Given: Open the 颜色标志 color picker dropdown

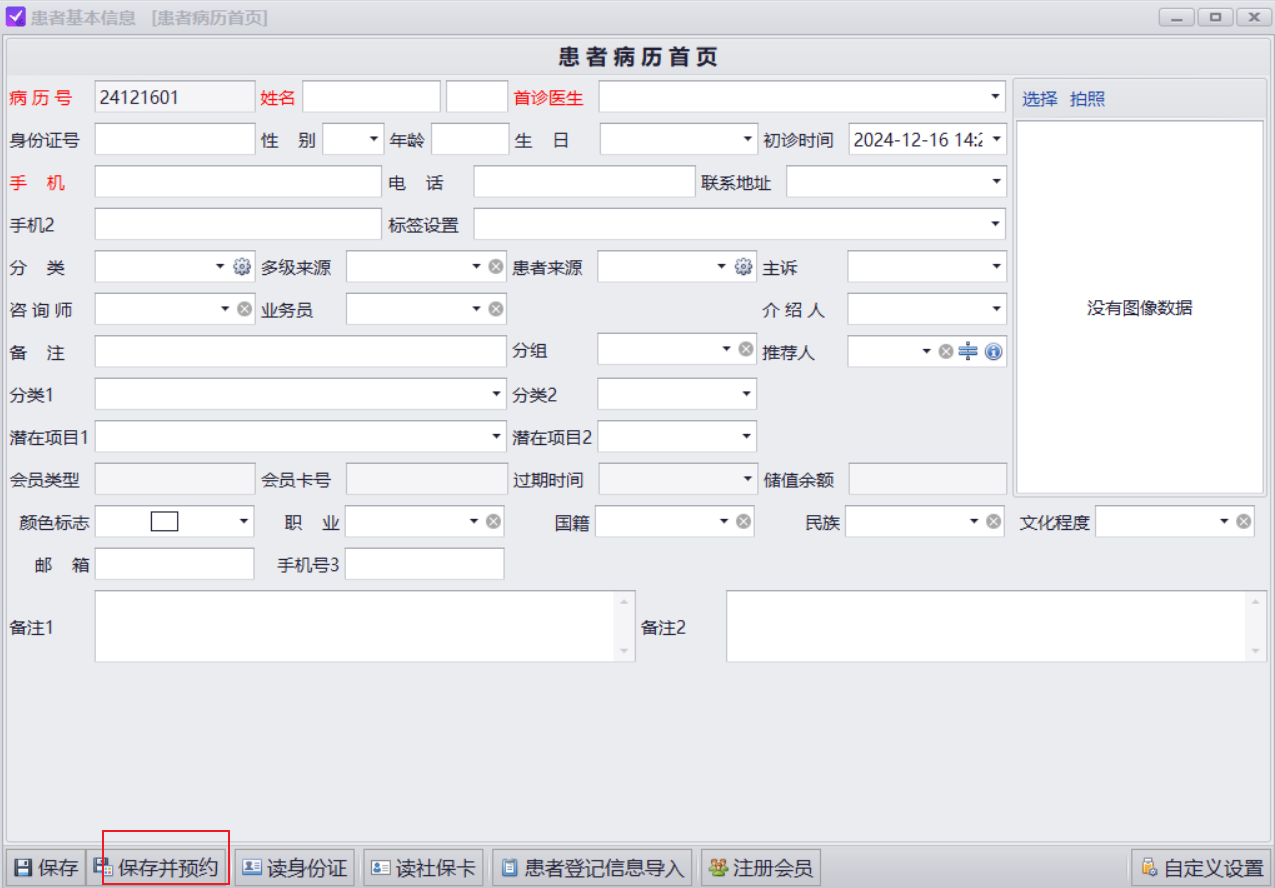Looking at the screenshot, I should [x=244, y=521].
